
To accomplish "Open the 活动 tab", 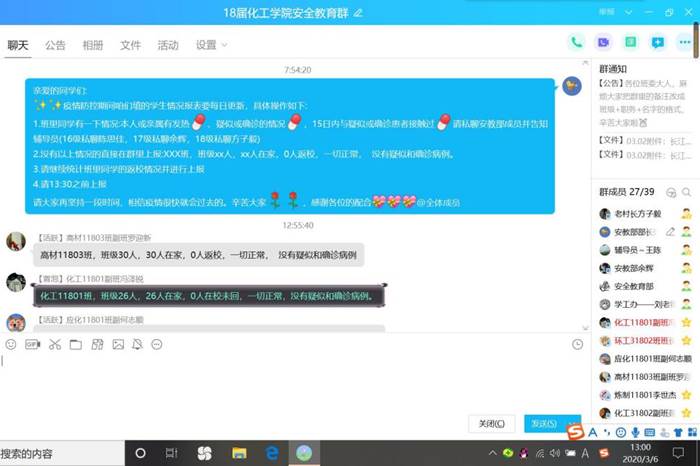I will (168, 45).
